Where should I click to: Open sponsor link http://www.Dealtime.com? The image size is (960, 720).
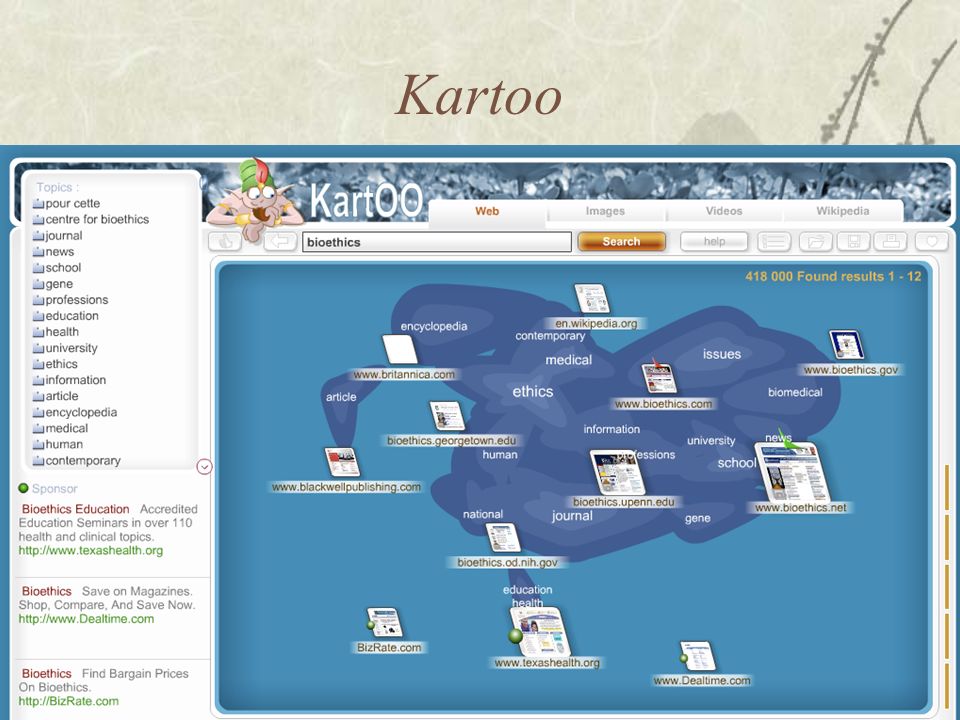tap(86, 619)
